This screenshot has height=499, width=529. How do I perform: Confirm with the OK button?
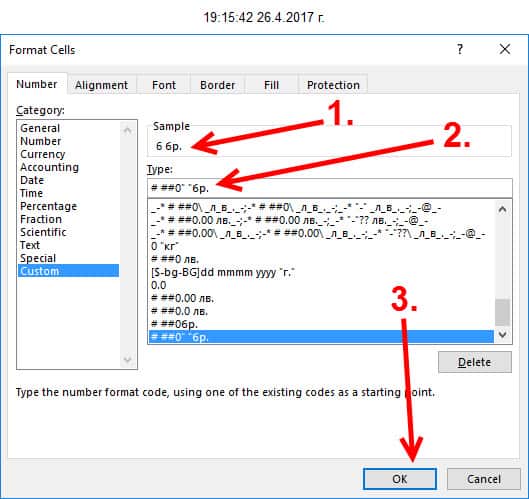tap(400, 479)
